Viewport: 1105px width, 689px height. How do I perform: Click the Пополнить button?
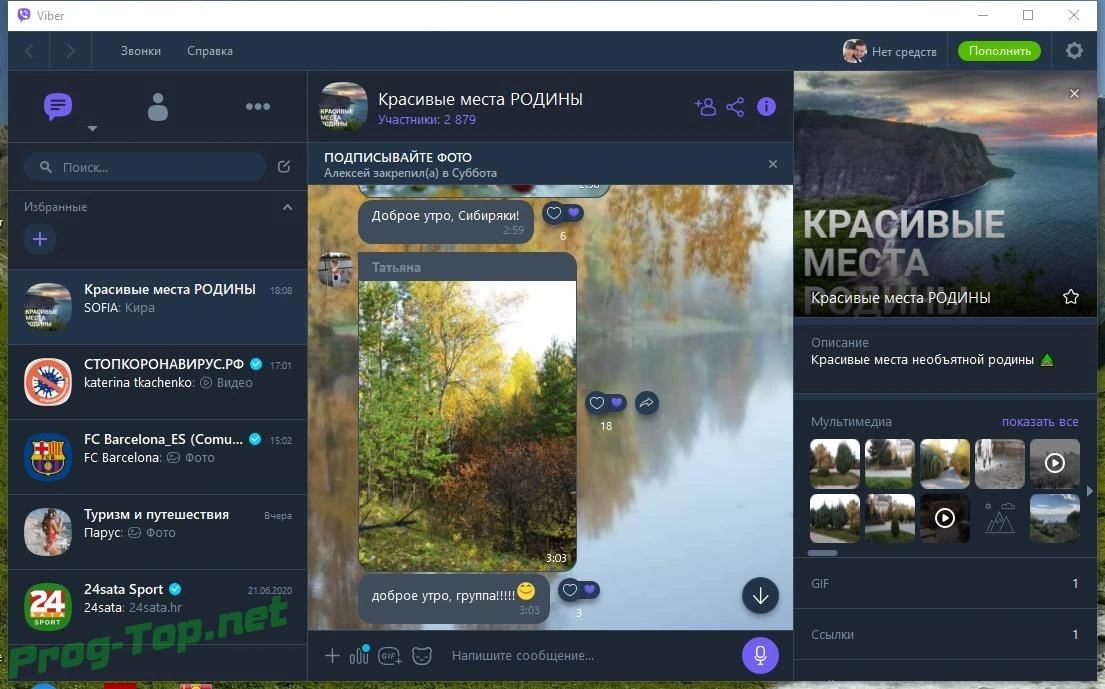pyautogui.click(x=999, y=51)
